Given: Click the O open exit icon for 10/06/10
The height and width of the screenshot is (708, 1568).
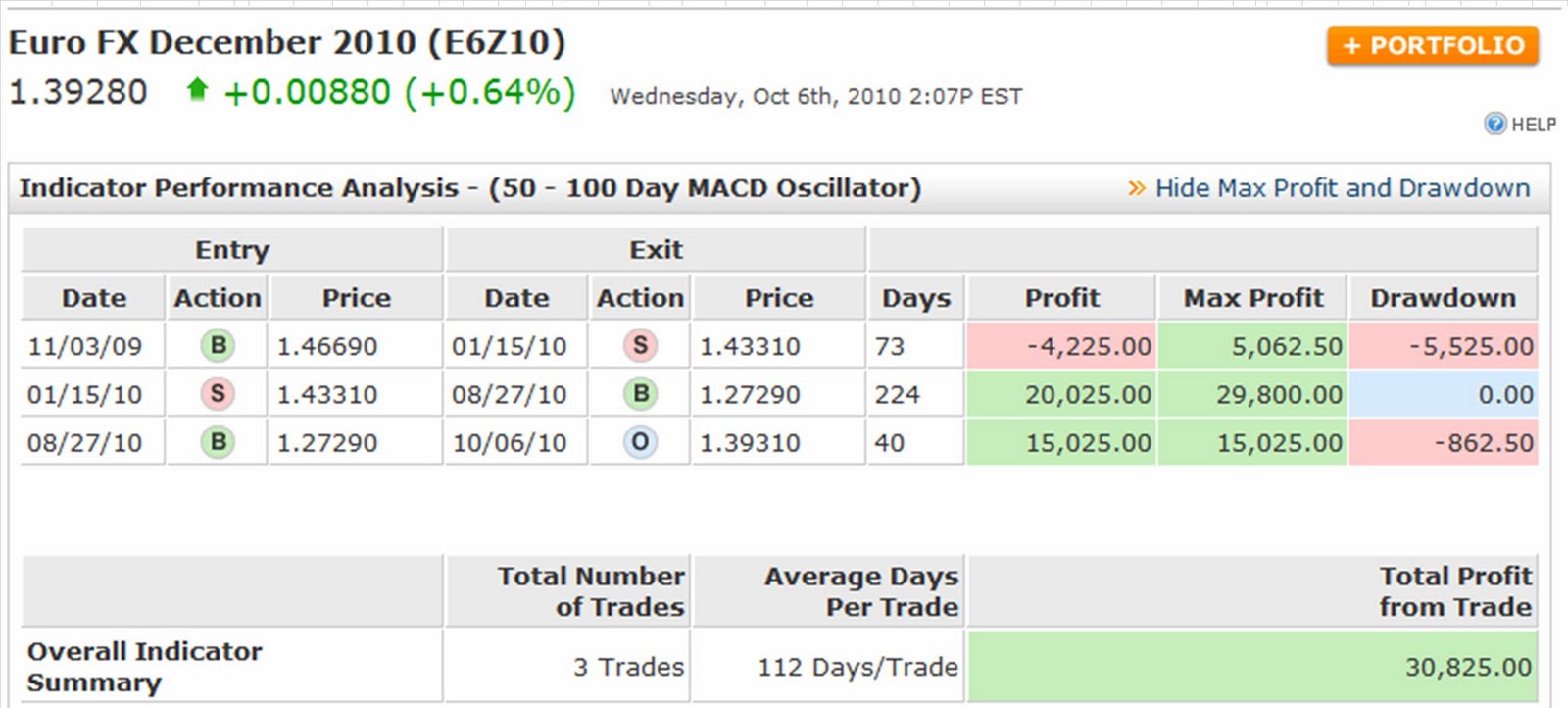Looking at the screenshot, I should [x=640, y=442].
